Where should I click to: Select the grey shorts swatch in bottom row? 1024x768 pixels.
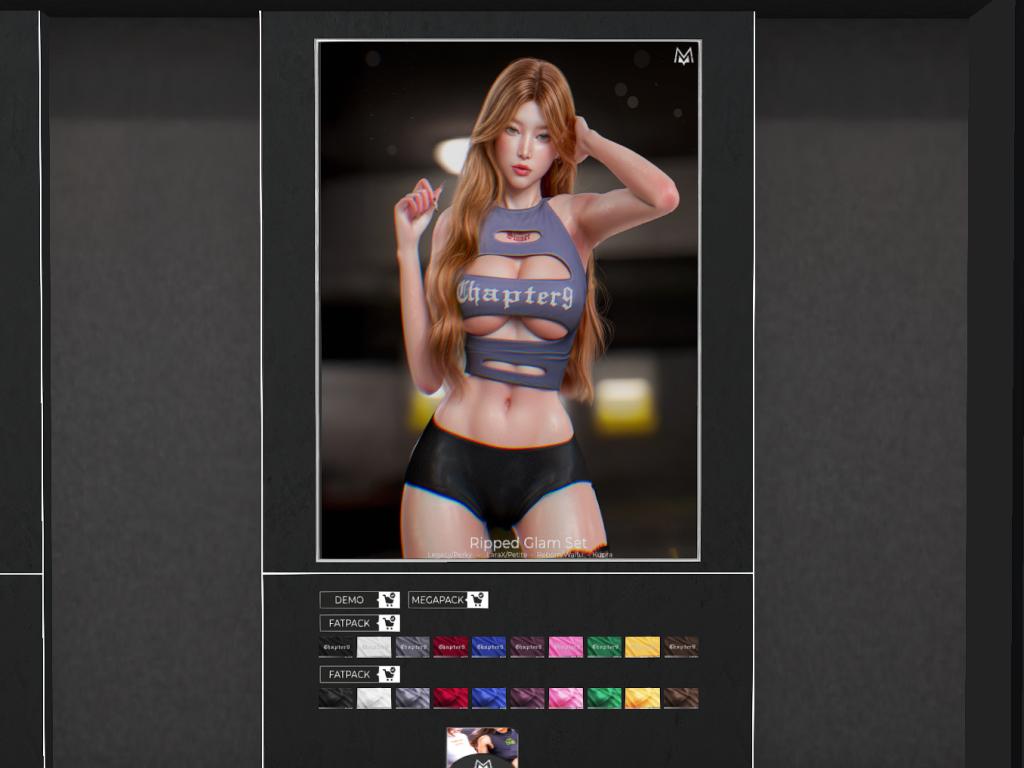pyautogui.click(x=412, y=698)
